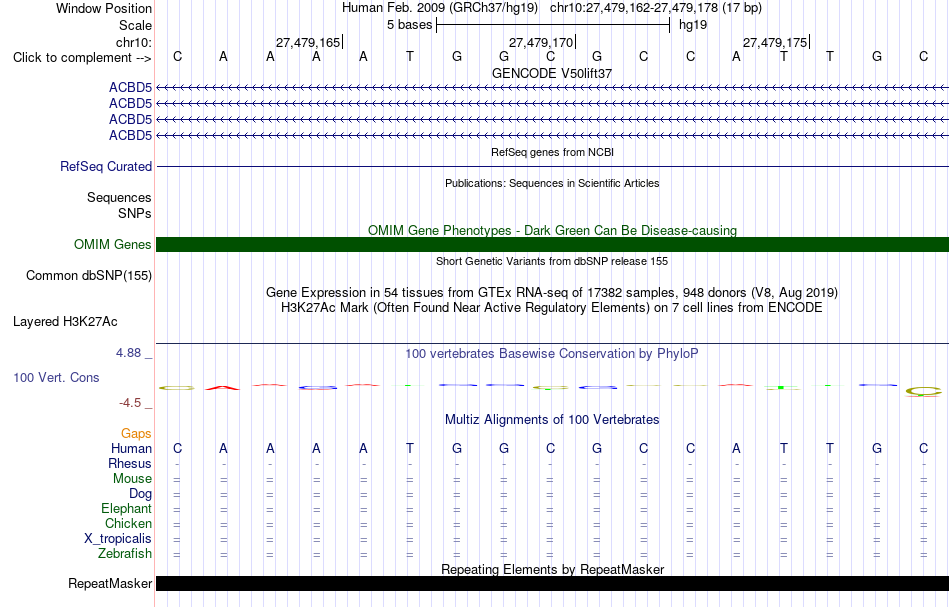
Task: Click the hg19 label beside scale bar
Action: (x=693, y=25)
